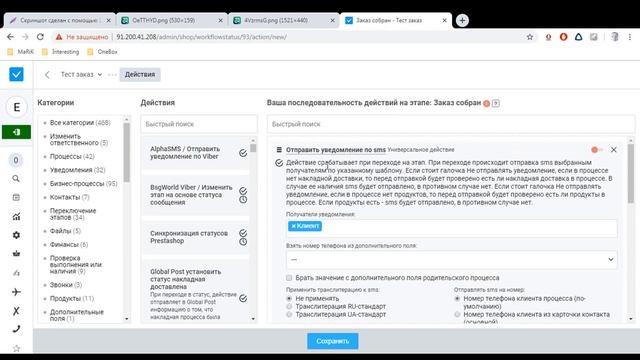Focus the Действия quick search field

click(x=199, y=124)
